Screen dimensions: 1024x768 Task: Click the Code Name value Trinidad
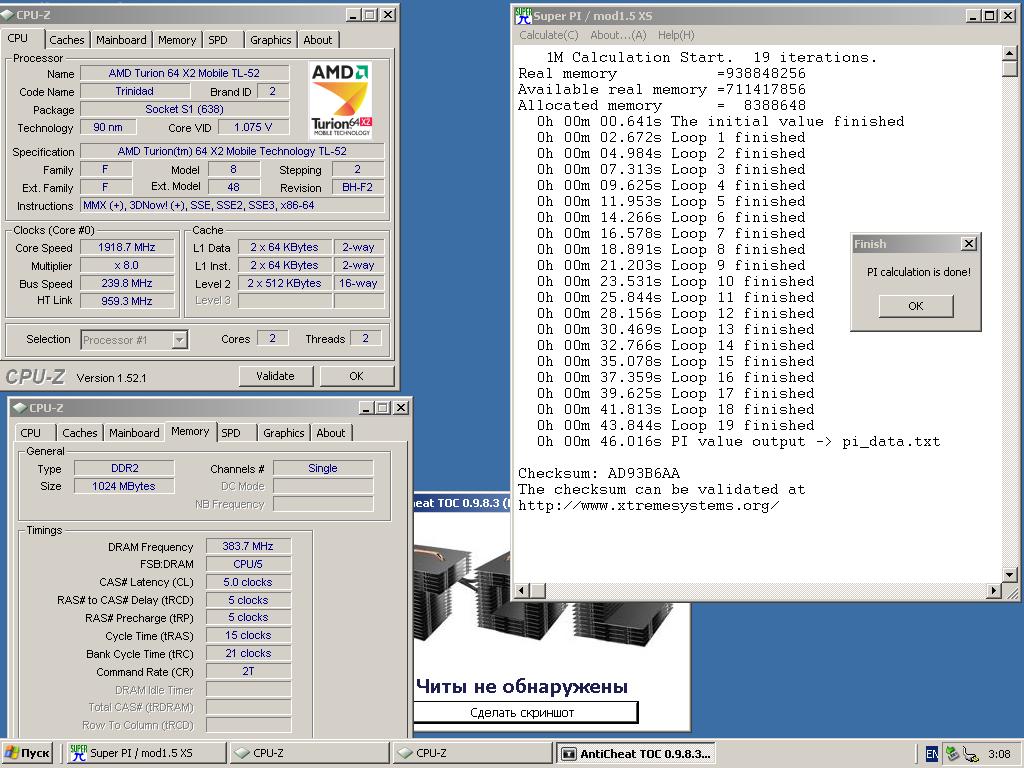coord(135,91)
